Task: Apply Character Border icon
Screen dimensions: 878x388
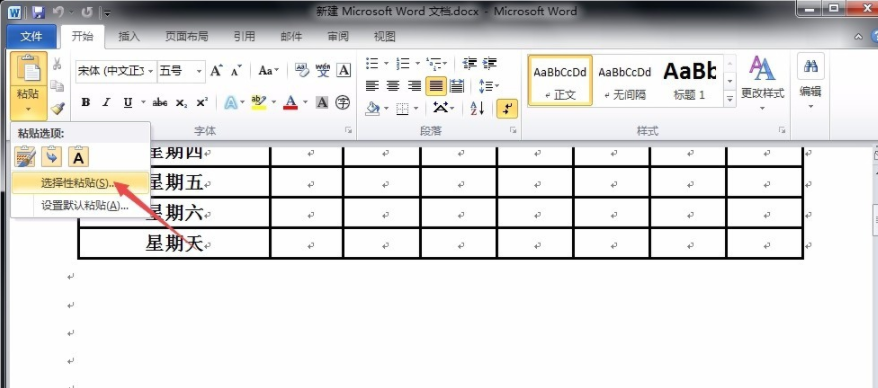Action: pos(343,70)
